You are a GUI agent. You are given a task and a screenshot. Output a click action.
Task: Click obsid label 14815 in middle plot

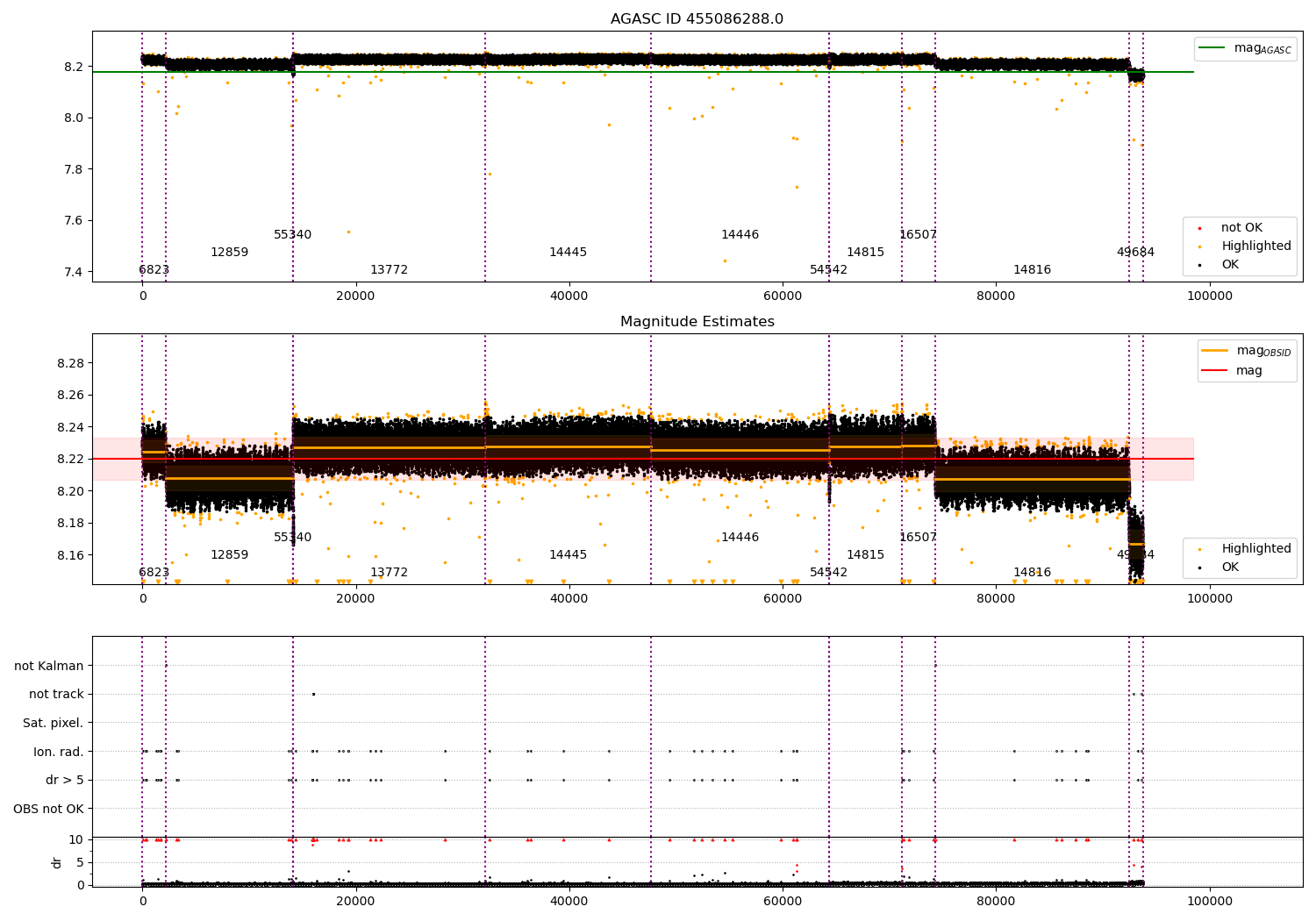tap(865, 555)
